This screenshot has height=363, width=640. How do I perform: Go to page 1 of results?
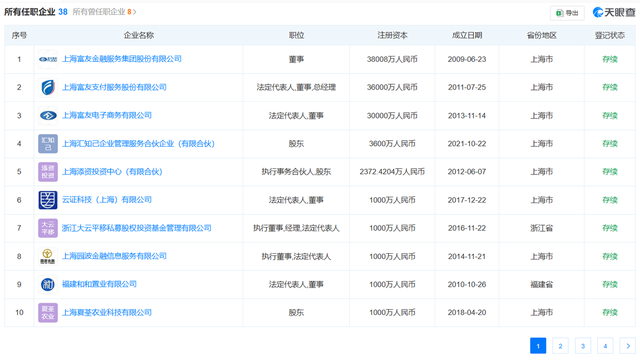click(538, 346)
